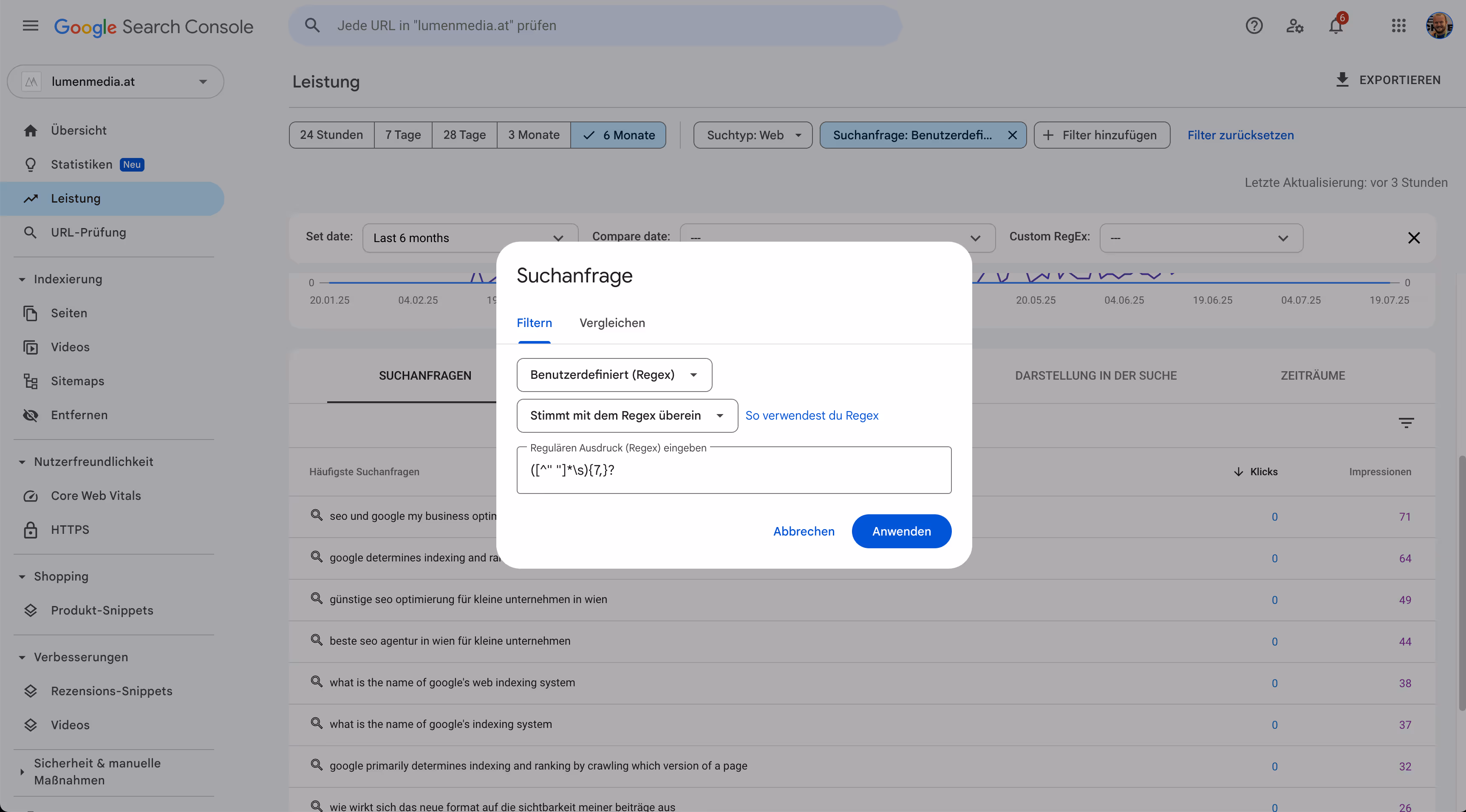1466x812 pixels.
Task: Click the URL-Prüfung magnifier icon
Action: click(31, 233)
